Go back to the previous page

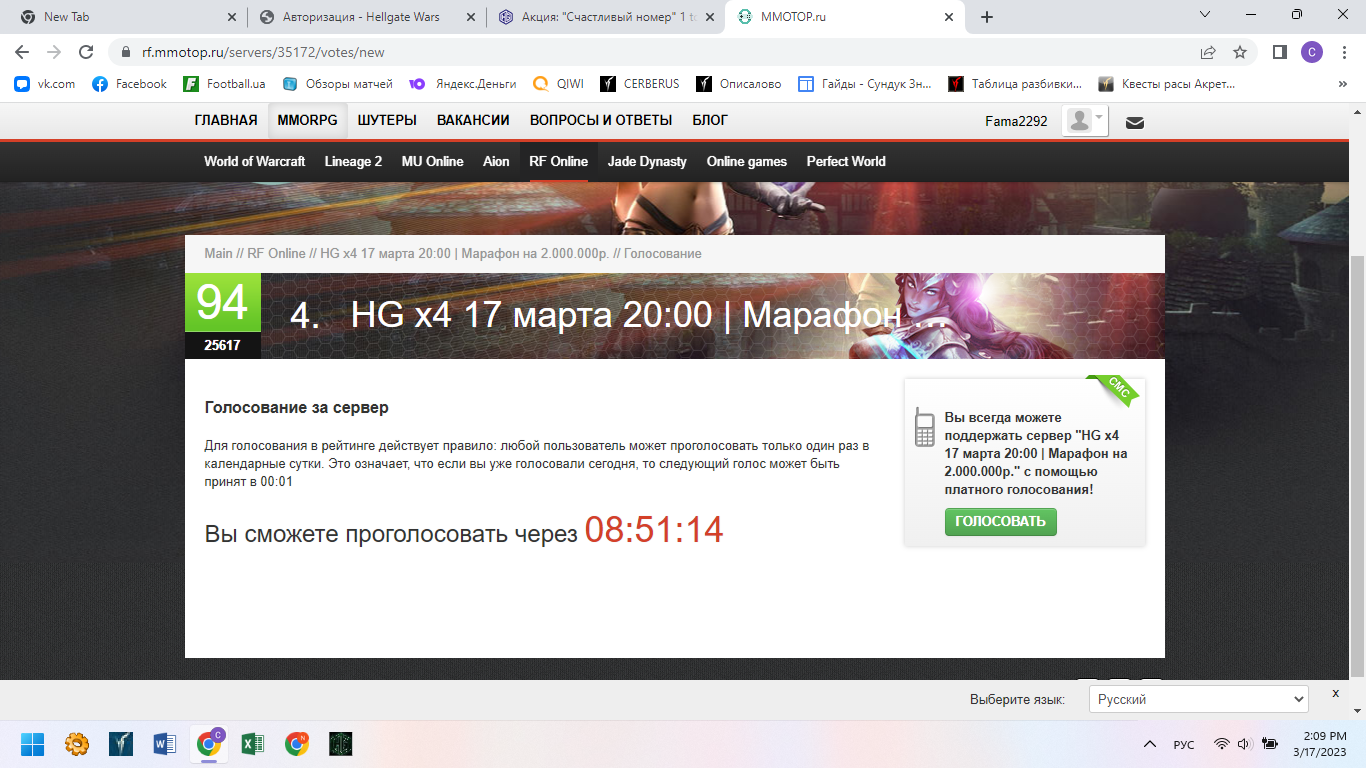point(22,52)
